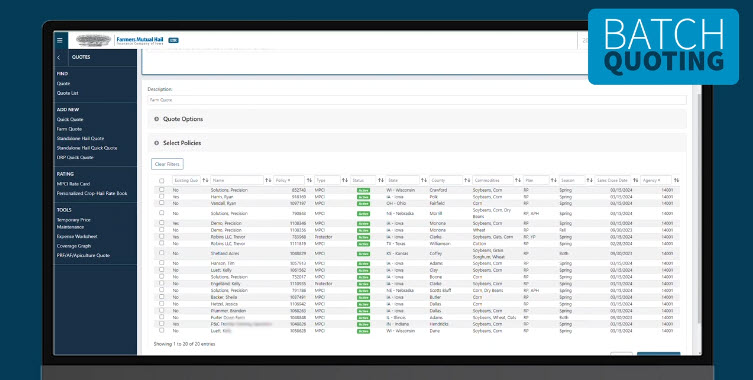The width and height of the screenshot is (753, 380).
Task: Click the Existing Quote filter input
Action: (x=186, y=180)
